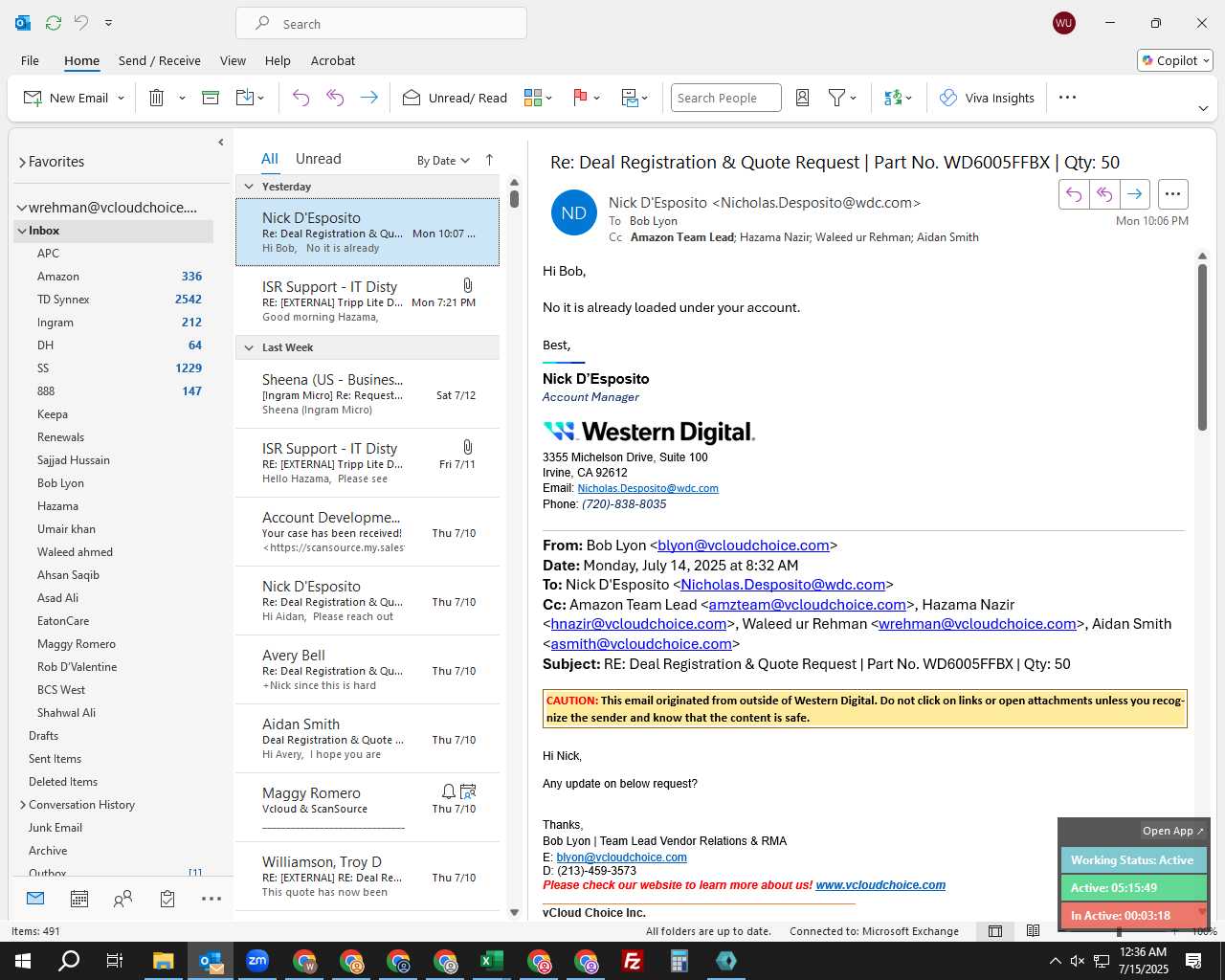Expand ribbon display options chevron
The width and height of the screenshot is (1225, 980).
click(1203, 108)
